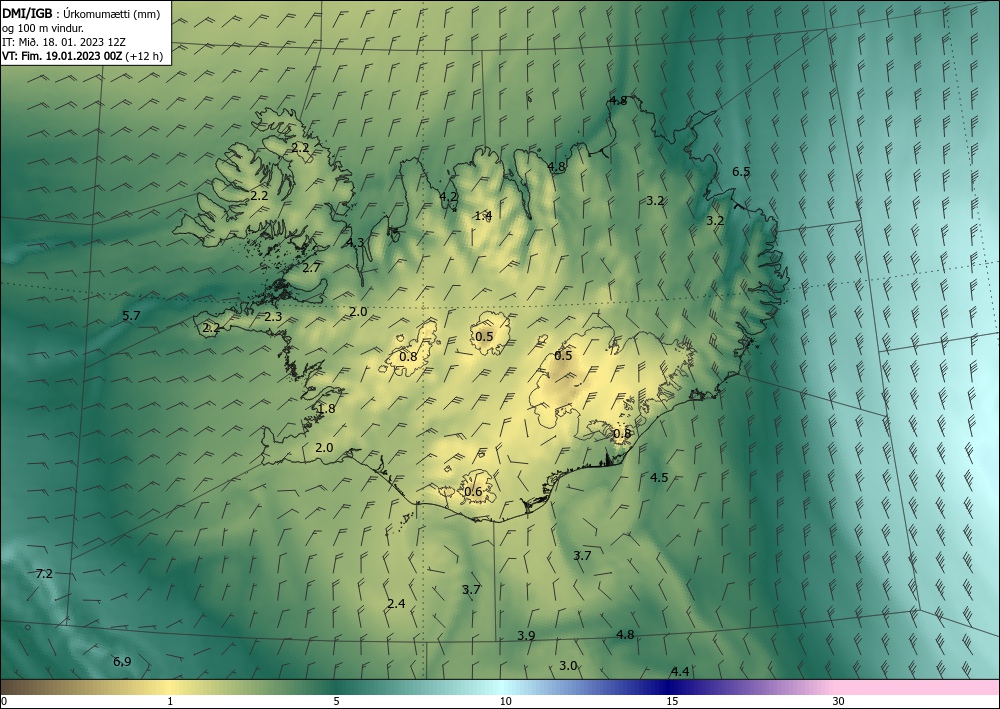Click the 4.3 value on the map
The image size is (1000, 709).
355,242
